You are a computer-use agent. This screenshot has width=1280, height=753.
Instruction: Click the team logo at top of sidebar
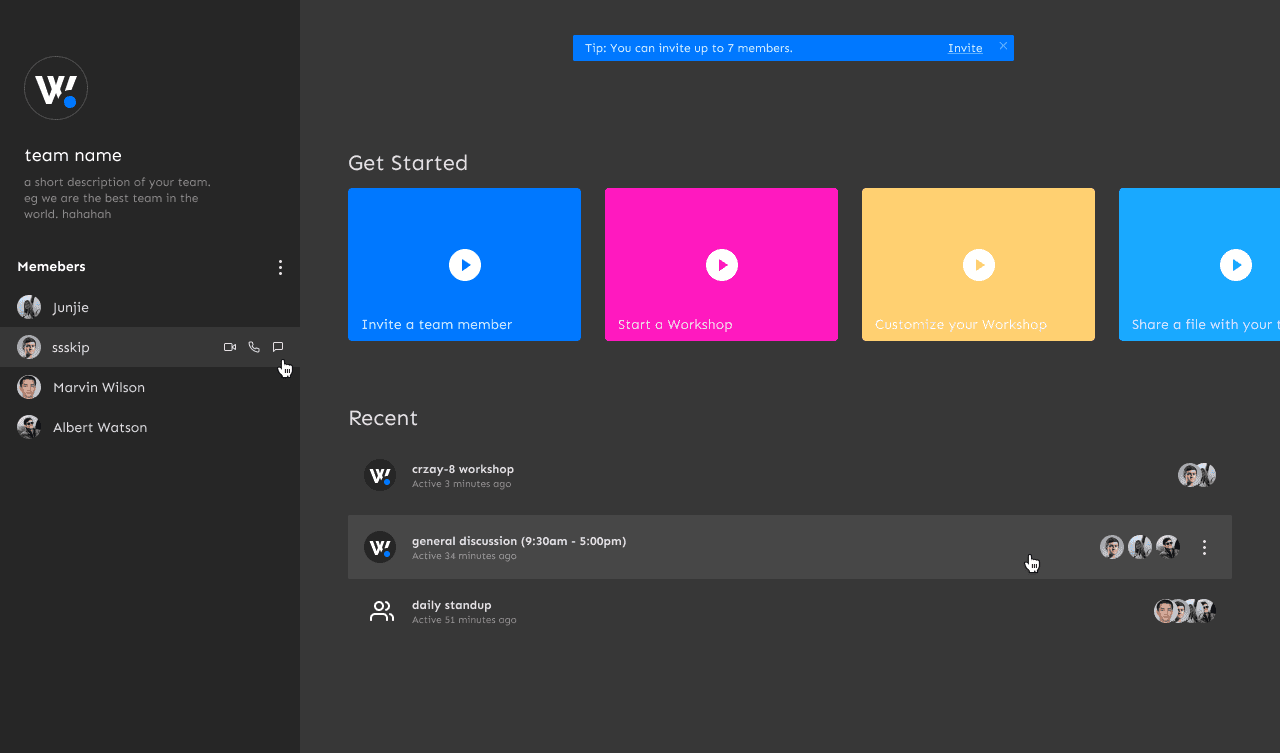click(x=56, y=88)
